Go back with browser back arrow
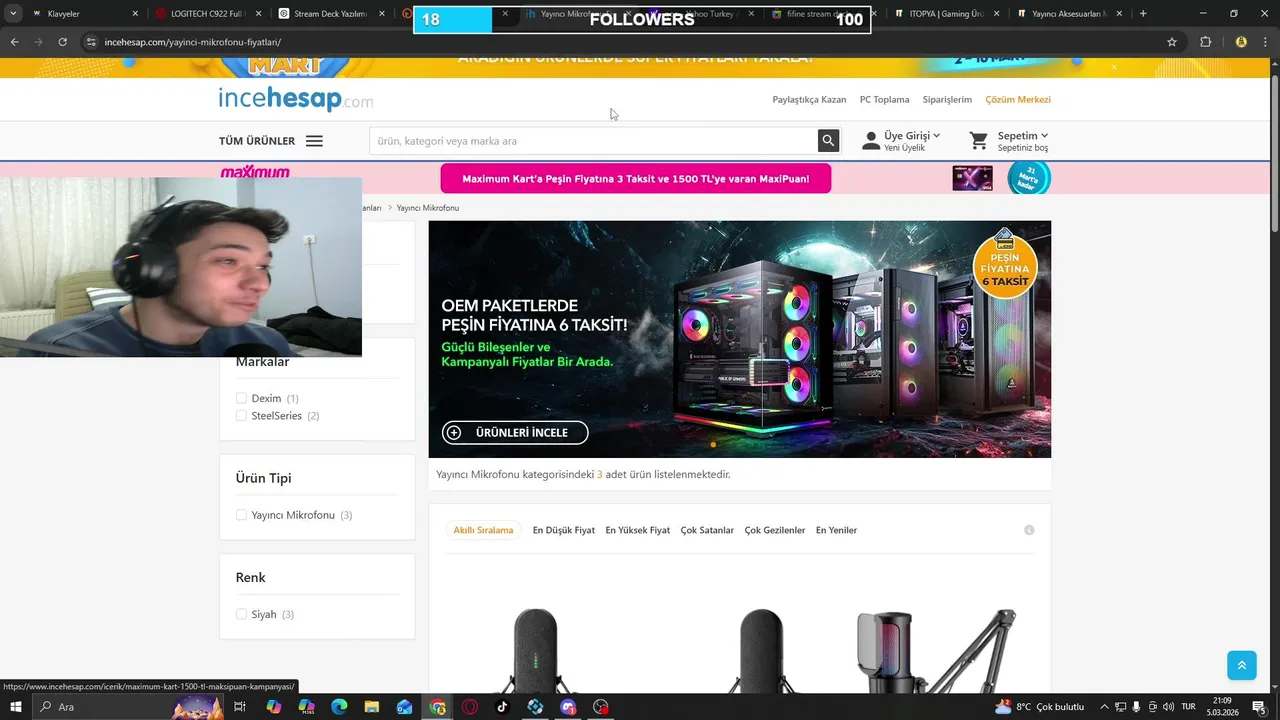 coord(14,42)
